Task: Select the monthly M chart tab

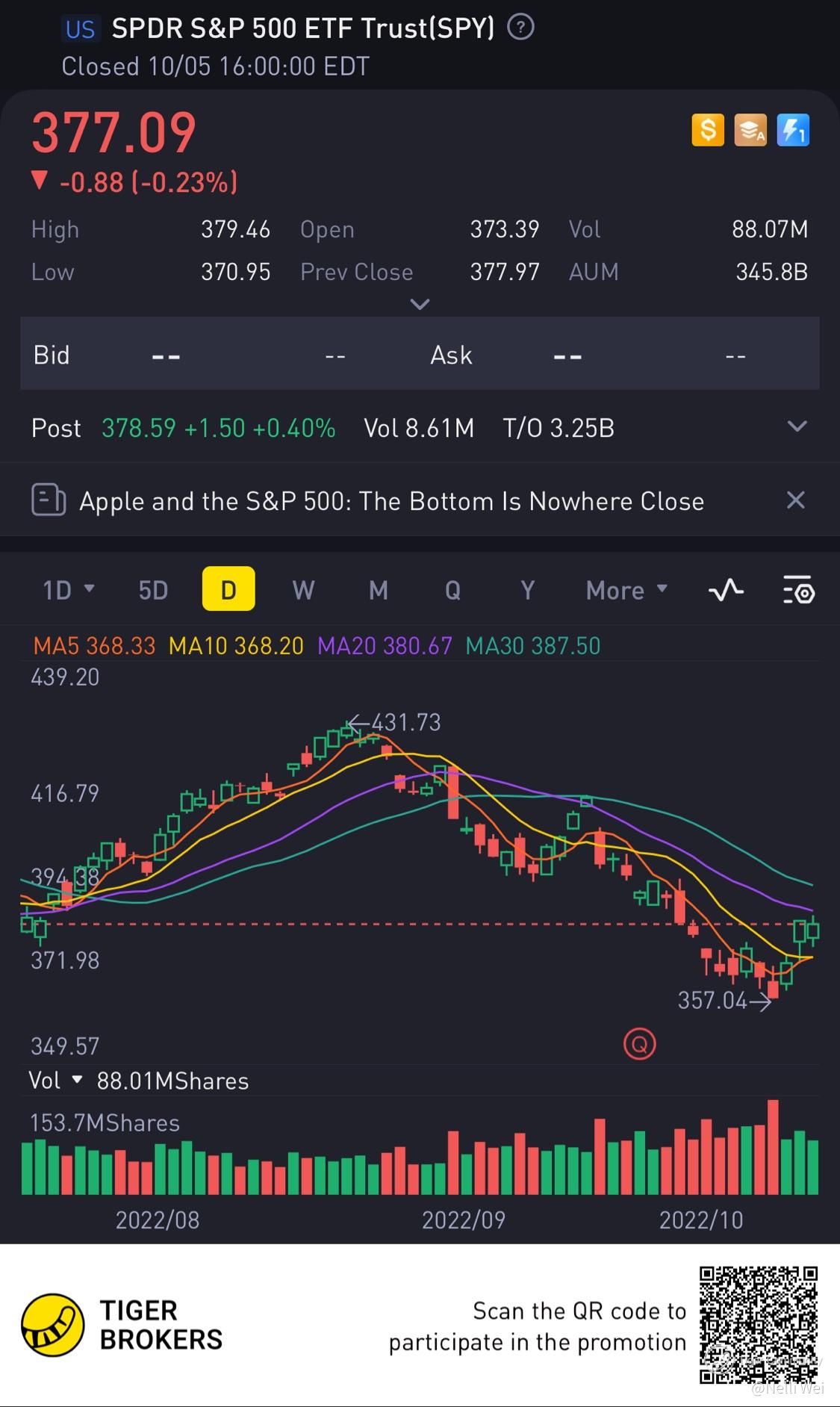Action: (x=379, y=590)
